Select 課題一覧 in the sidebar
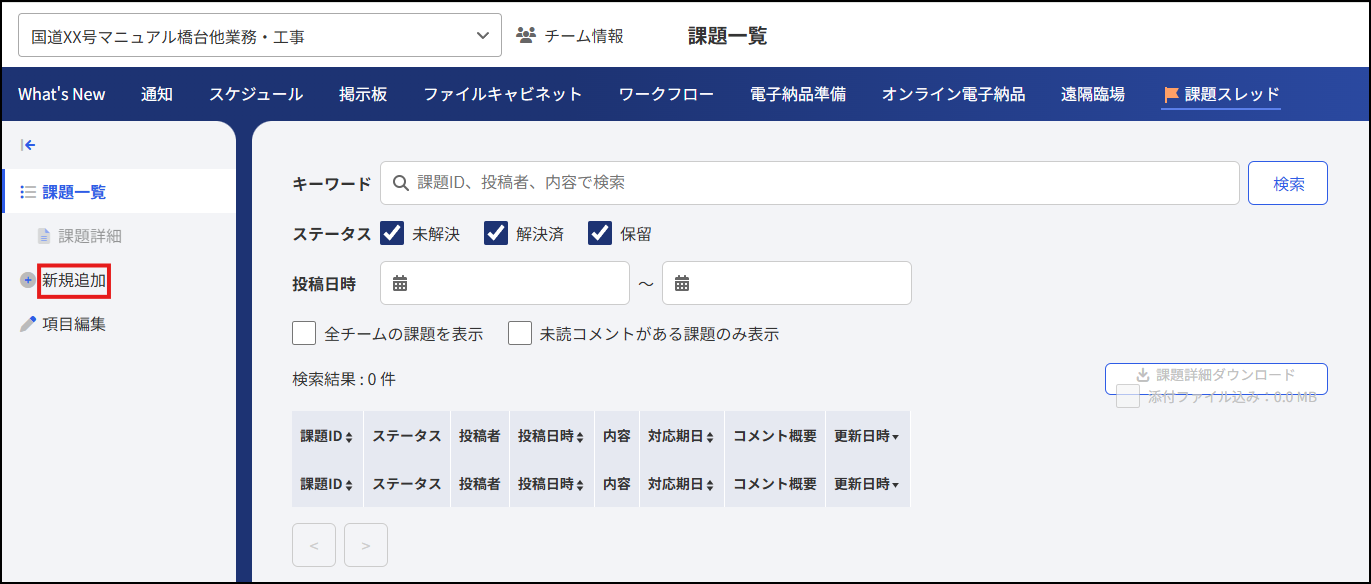 pos(74,192)
